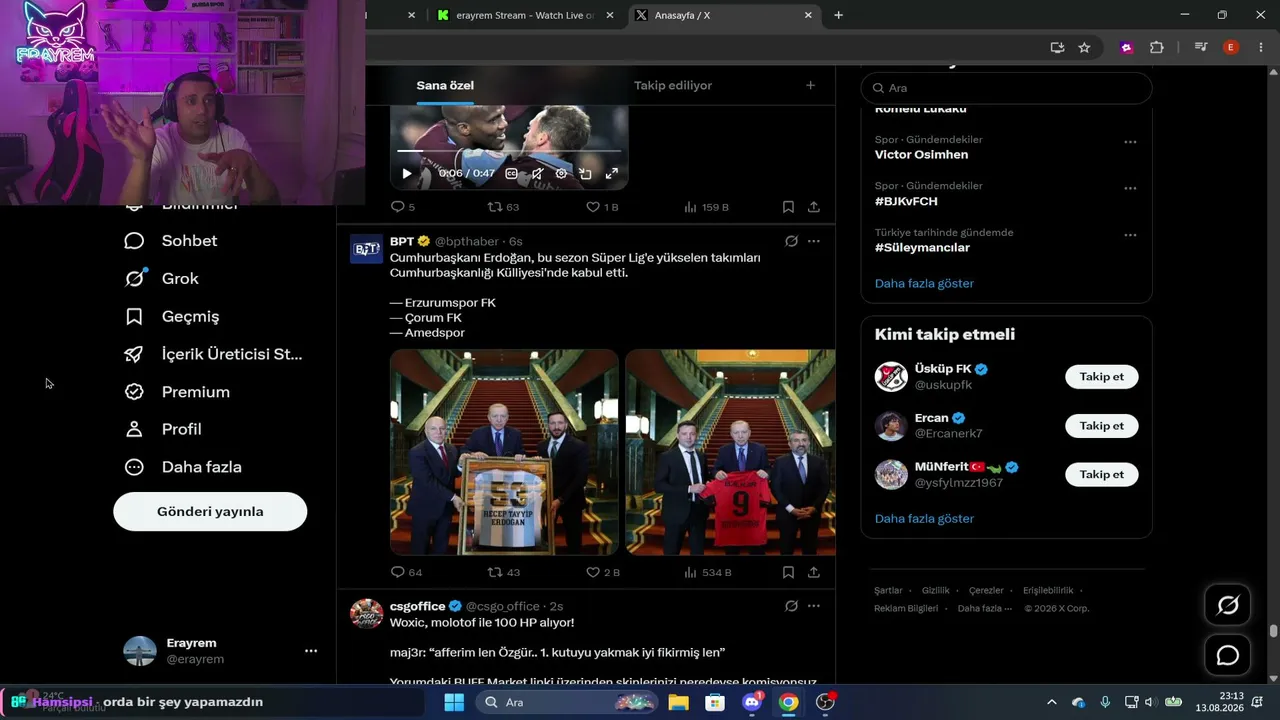Show more follow suggestions below MüNferit
The width and height of the screenshot is (1280, 720).
point(924,518)
